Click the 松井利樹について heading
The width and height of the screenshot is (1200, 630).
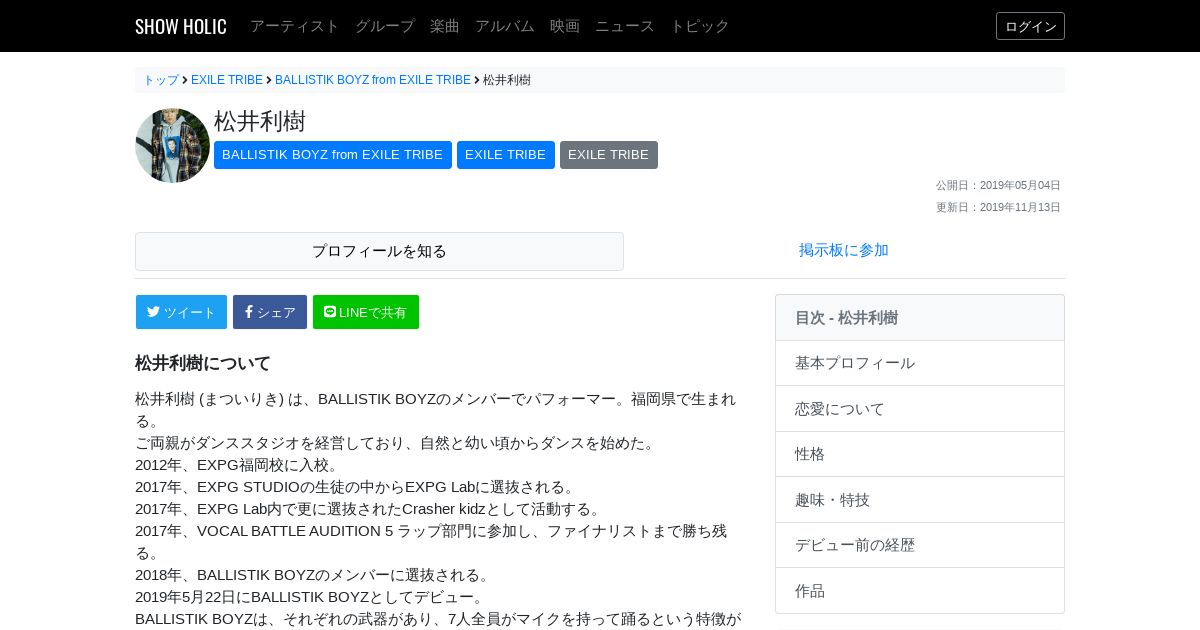tap(203, 363)
